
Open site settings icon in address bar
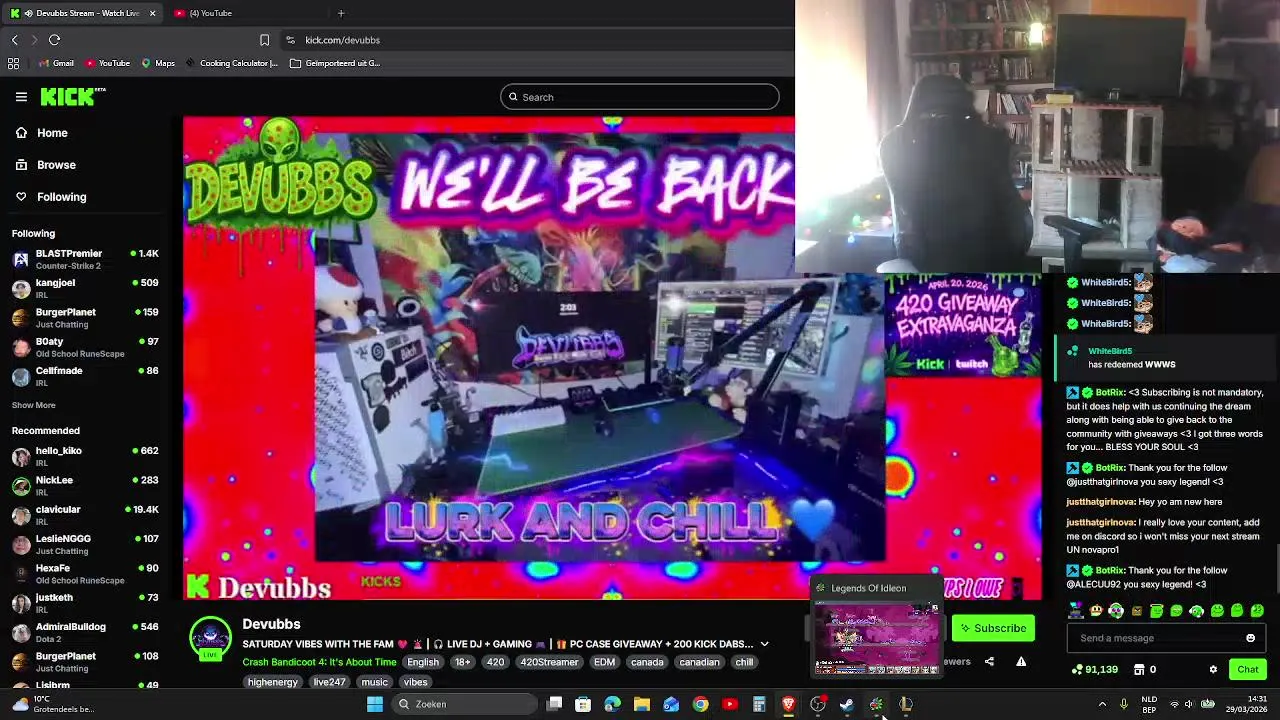click(290, 40)
